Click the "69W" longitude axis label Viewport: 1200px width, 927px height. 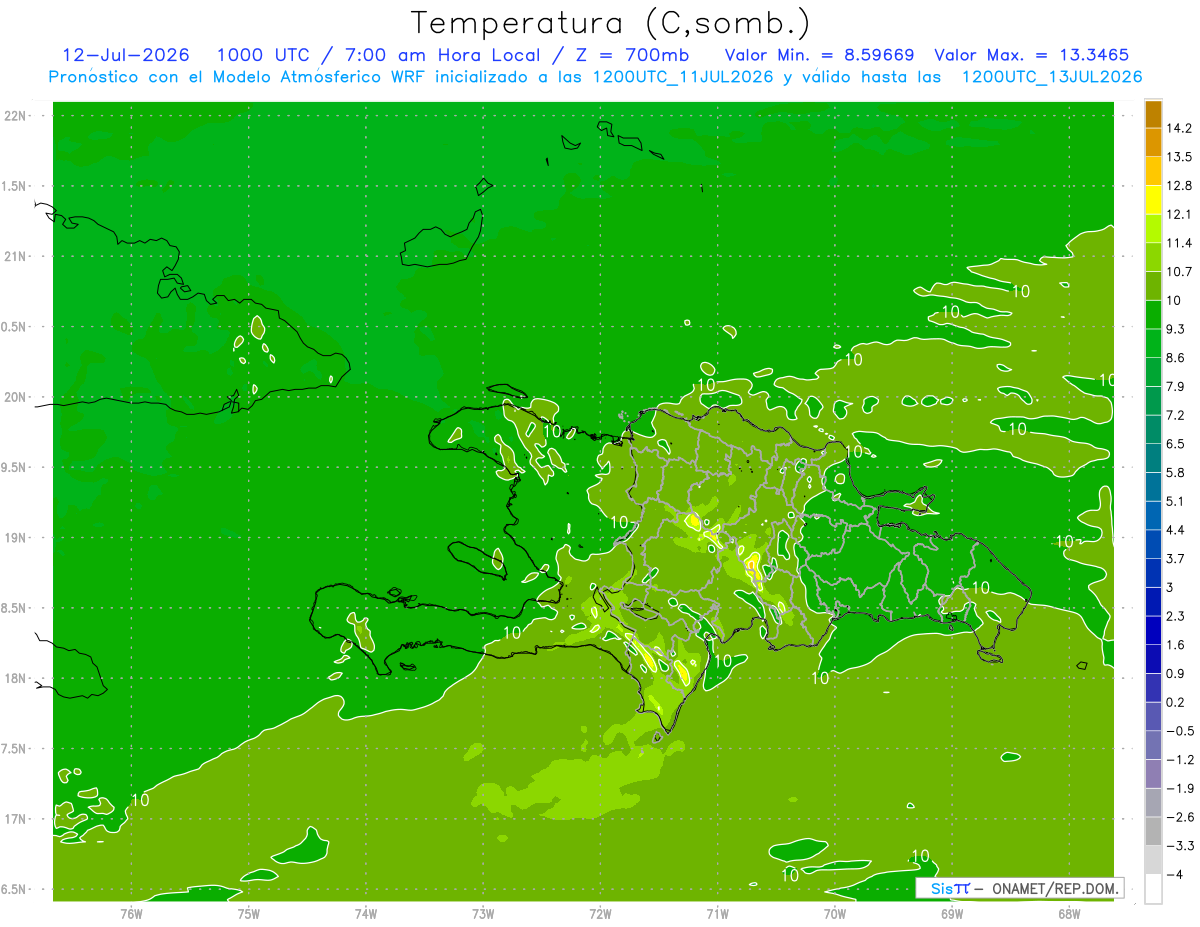click(952, 913)
